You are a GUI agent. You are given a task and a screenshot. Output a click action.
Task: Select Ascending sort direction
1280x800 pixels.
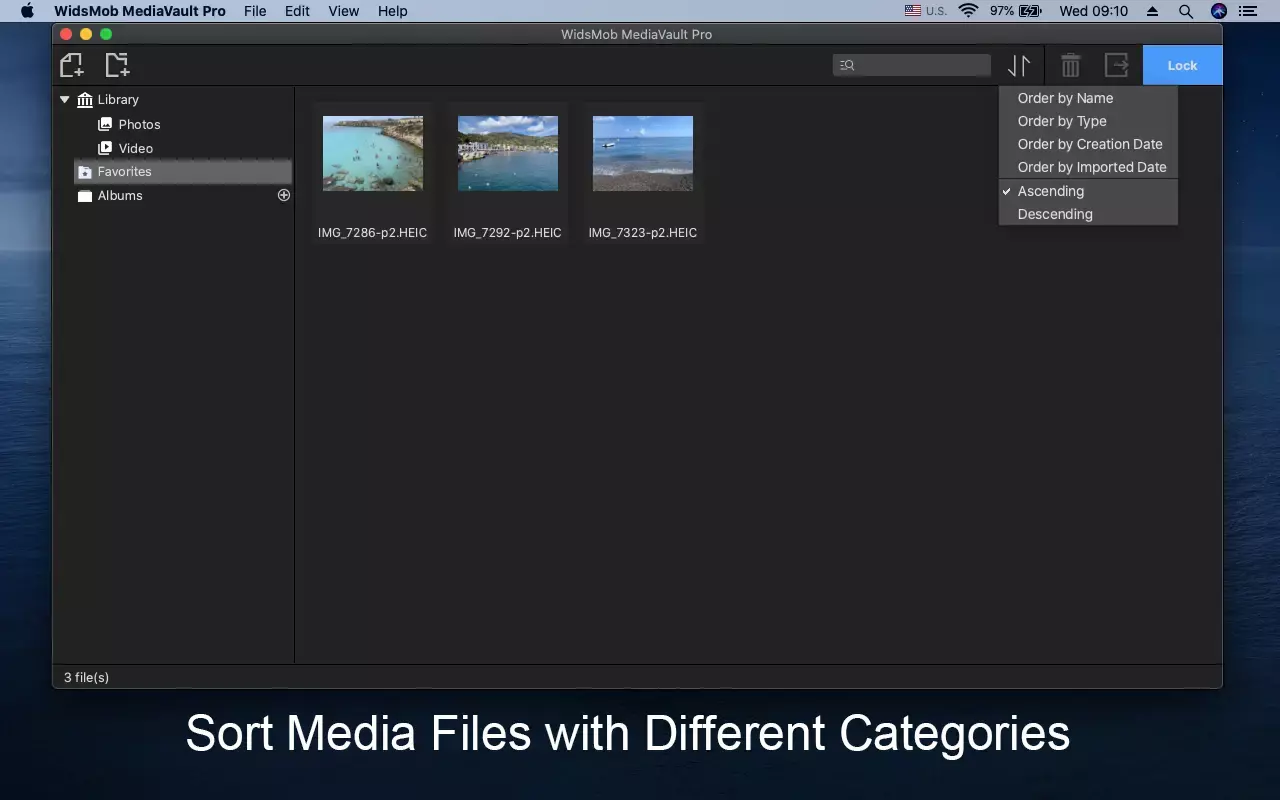click(1050, 191)
